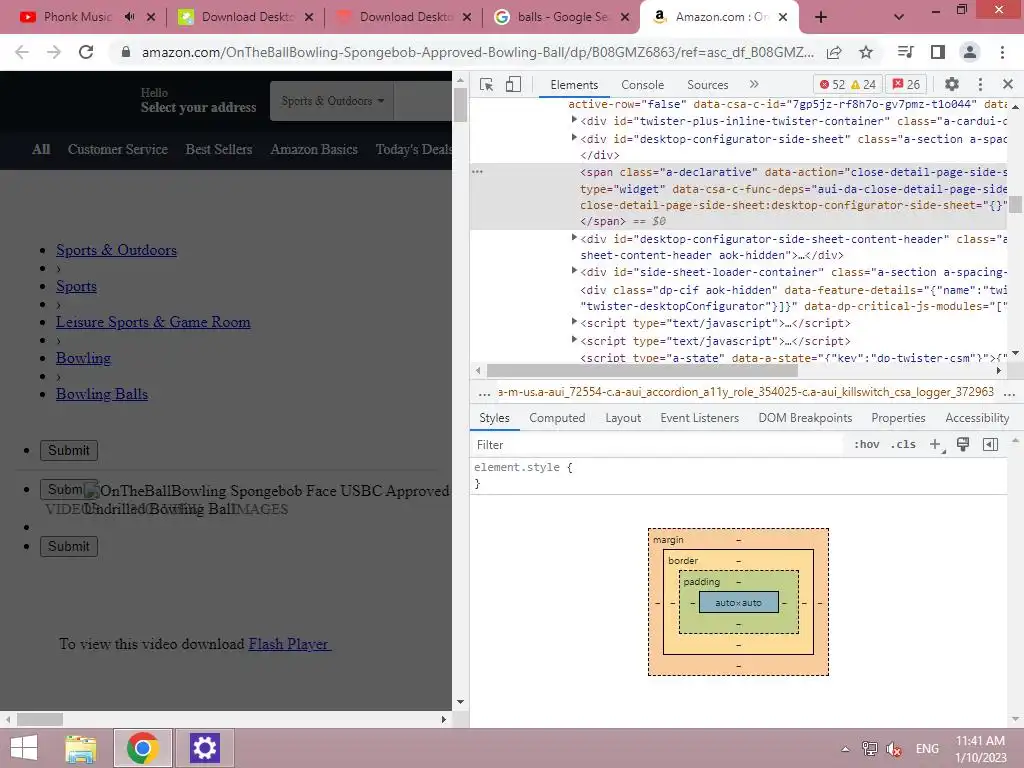The height and width of the screenshot is (768, 1024).
Task: Switch to the Console tab
Action: 642,85
